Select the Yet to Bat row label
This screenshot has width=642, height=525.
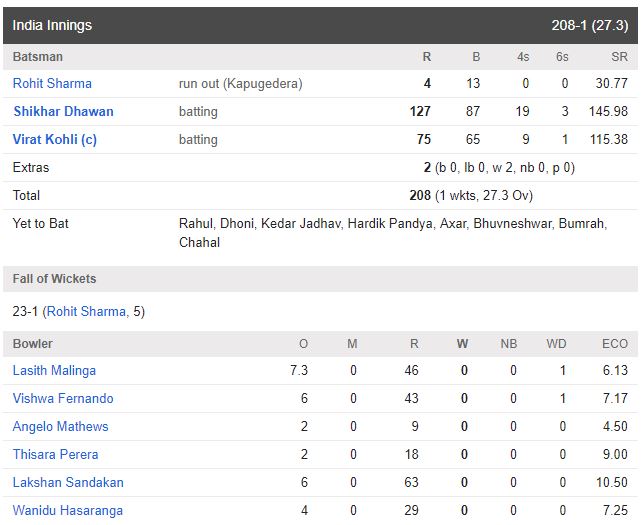41,224
